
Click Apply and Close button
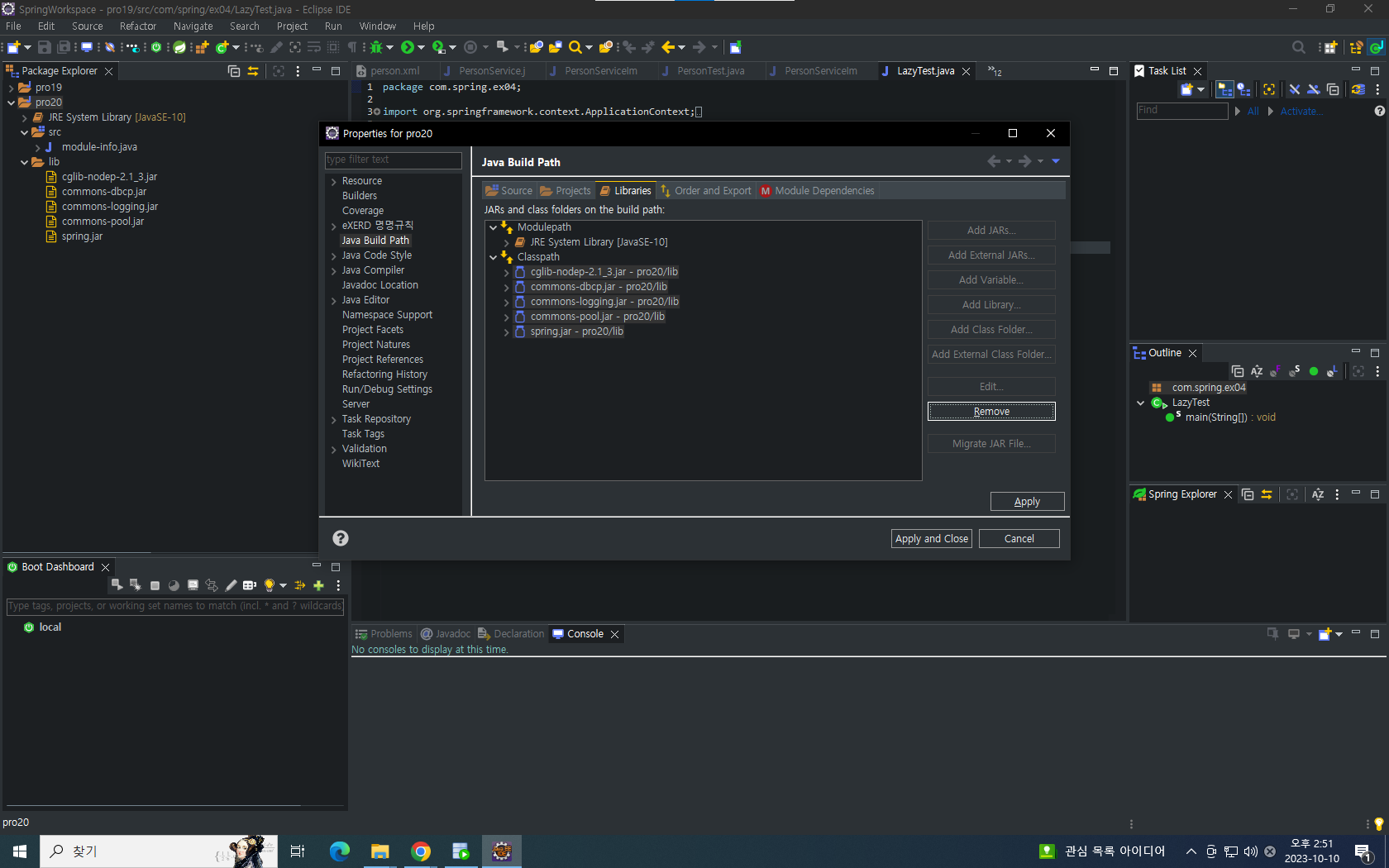tap(932, 539)
